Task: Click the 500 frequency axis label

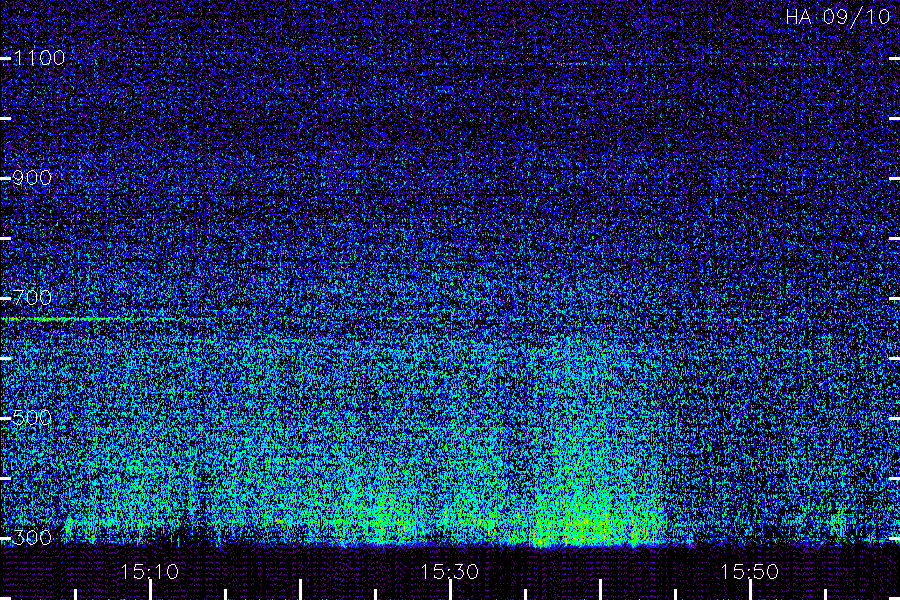Action: click(x=32, y=418)
